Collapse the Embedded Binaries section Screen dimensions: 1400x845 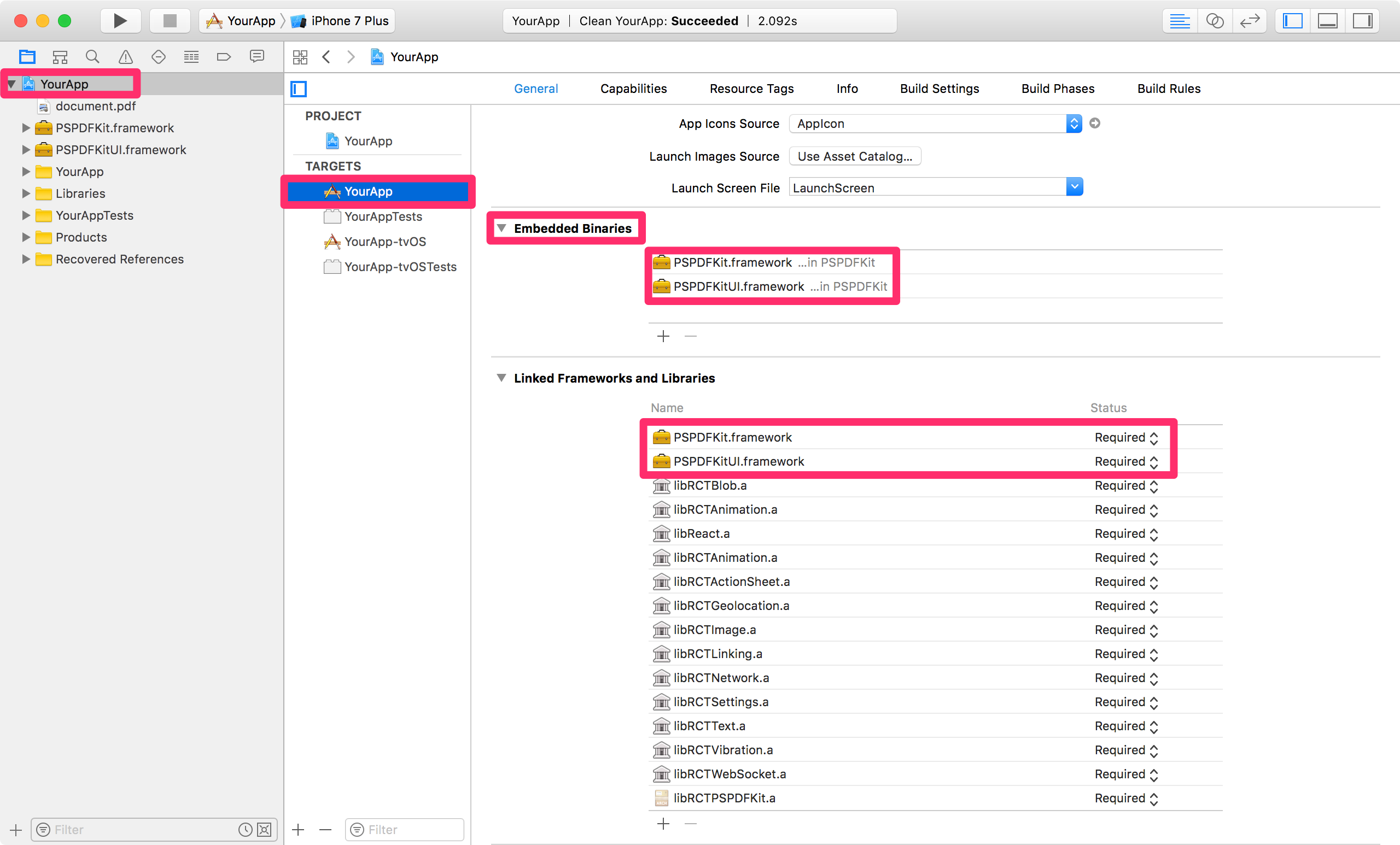point(501,228)
